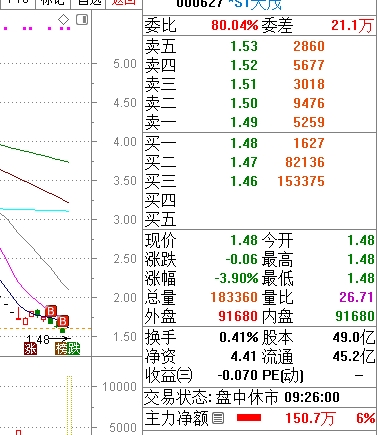Image resolution: width=377 pixels, height=435 pixels.
Task: Open the 涨 badge under the chart
Action: 30,348
